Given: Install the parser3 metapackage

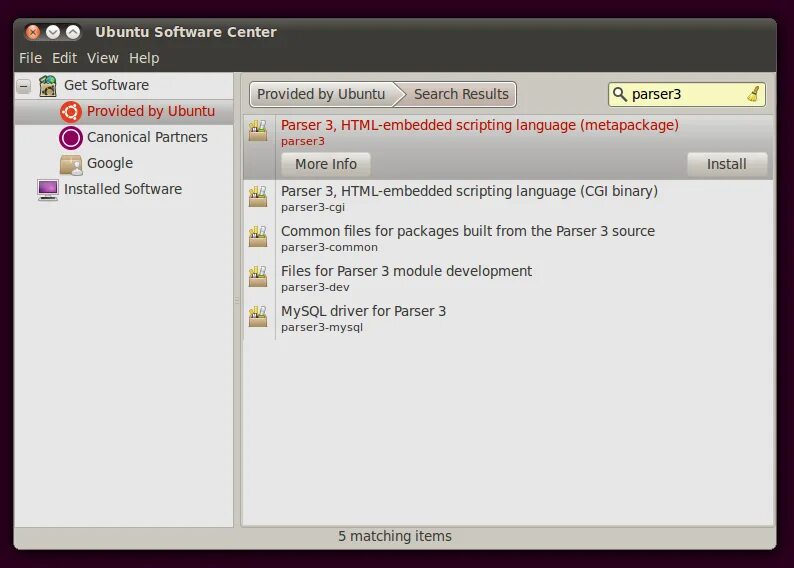Looking at the screenshot, I should (x=727, y=164).
